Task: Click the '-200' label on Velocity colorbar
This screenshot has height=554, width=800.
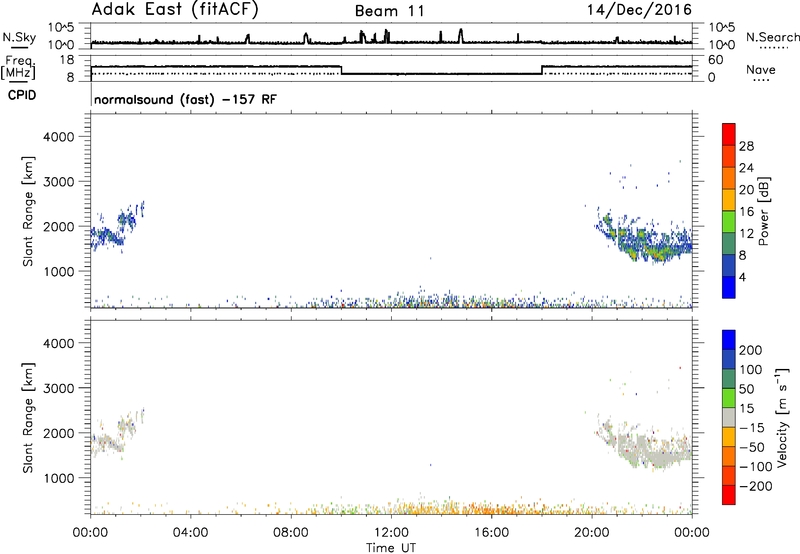Action: [756, 486]
